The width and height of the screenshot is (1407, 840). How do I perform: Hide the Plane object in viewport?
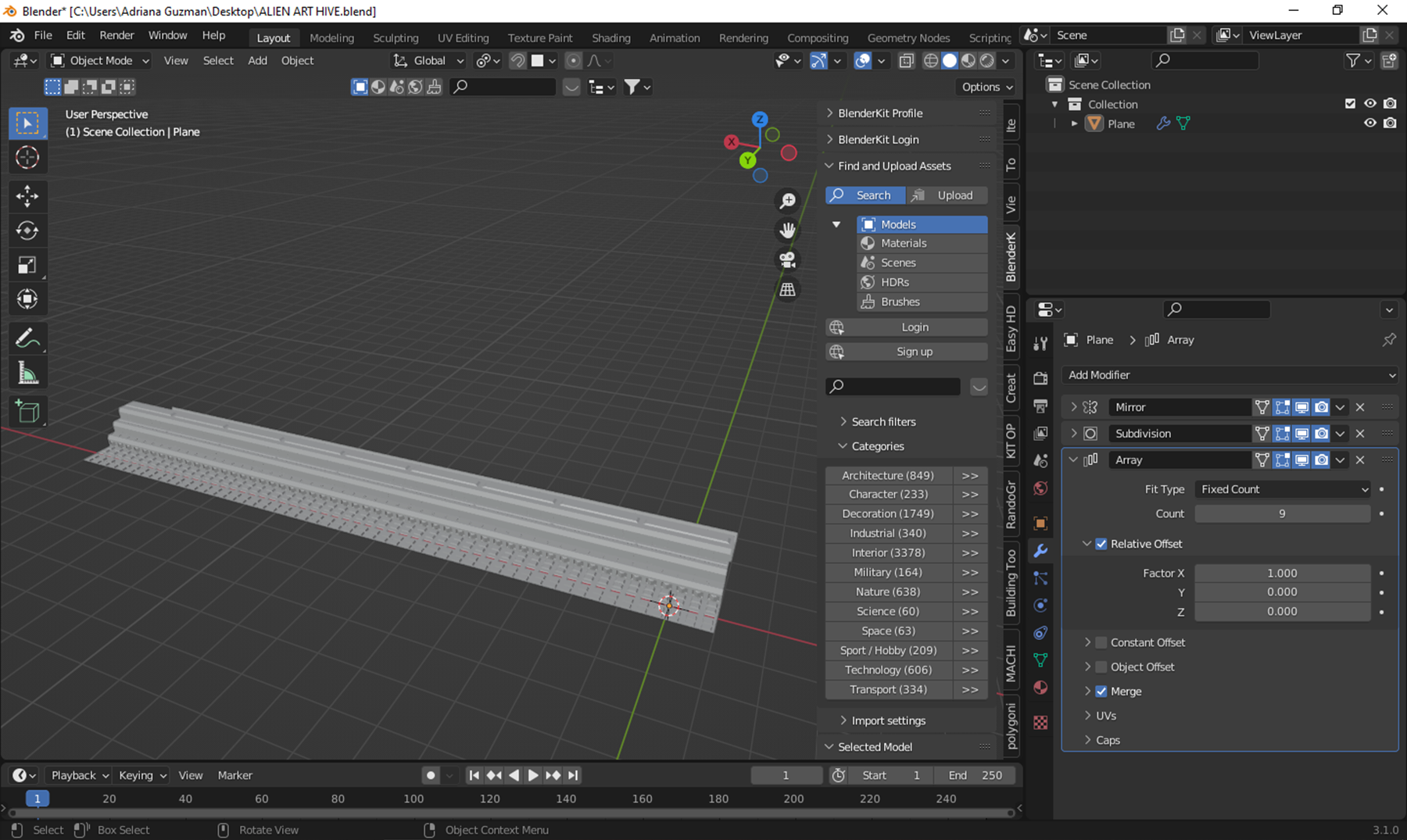point(1370,123)
